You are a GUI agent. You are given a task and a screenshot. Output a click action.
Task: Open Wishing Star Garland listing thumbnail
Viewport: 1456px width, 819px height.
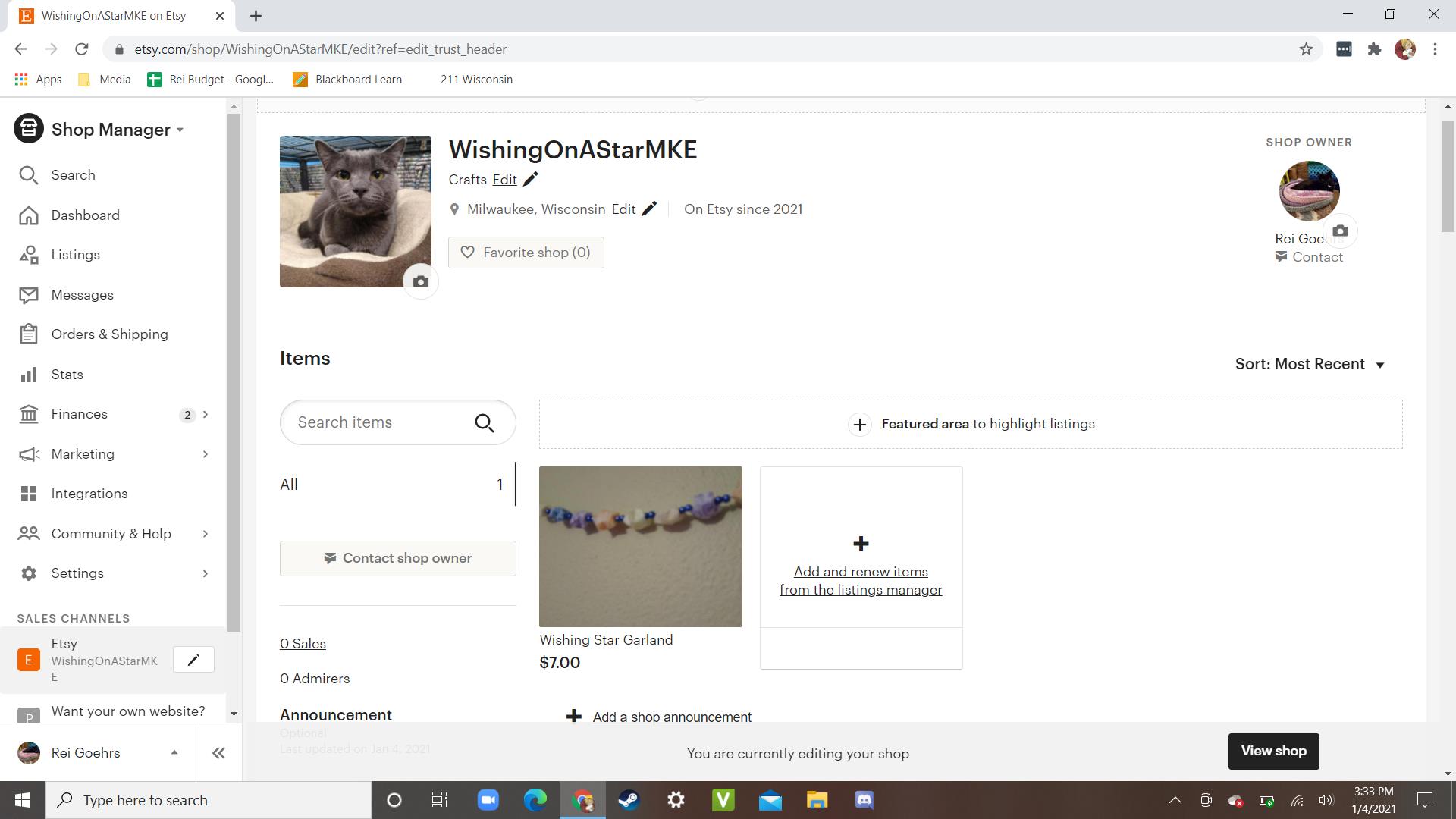[640, 547]
